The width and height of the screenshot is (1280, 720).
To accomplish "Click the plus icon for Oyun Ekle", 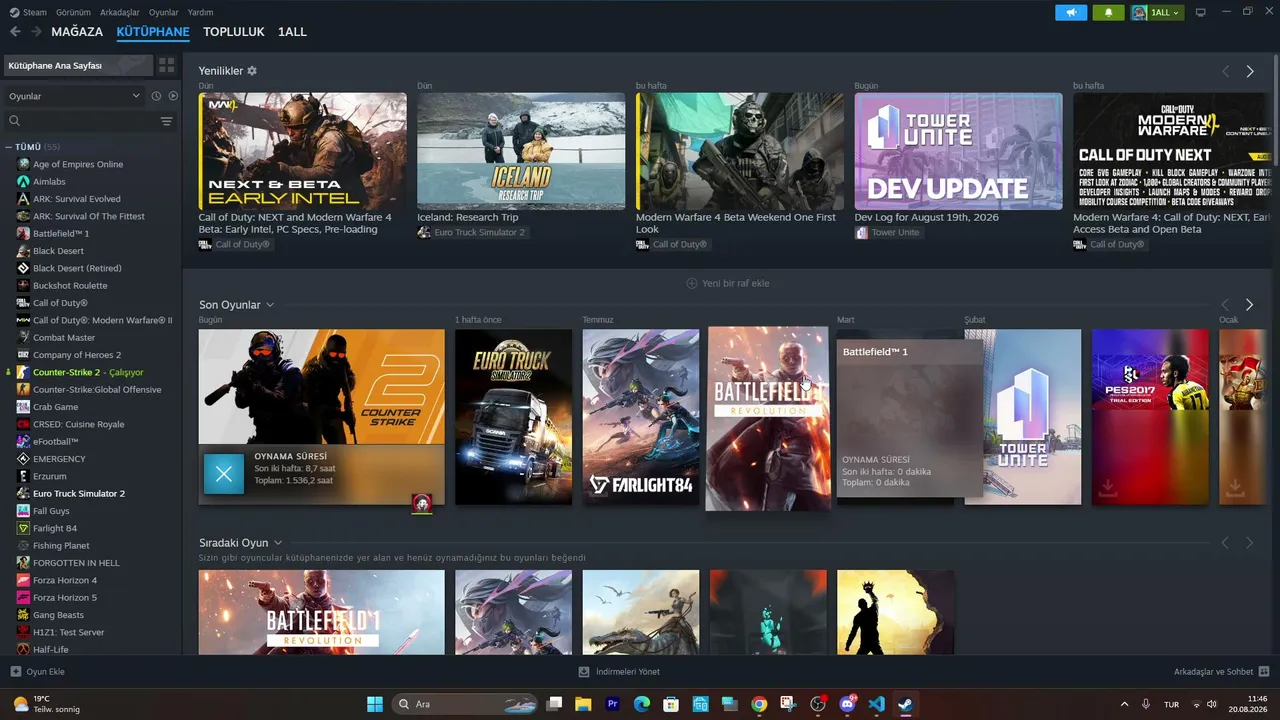I will (15, 672).
